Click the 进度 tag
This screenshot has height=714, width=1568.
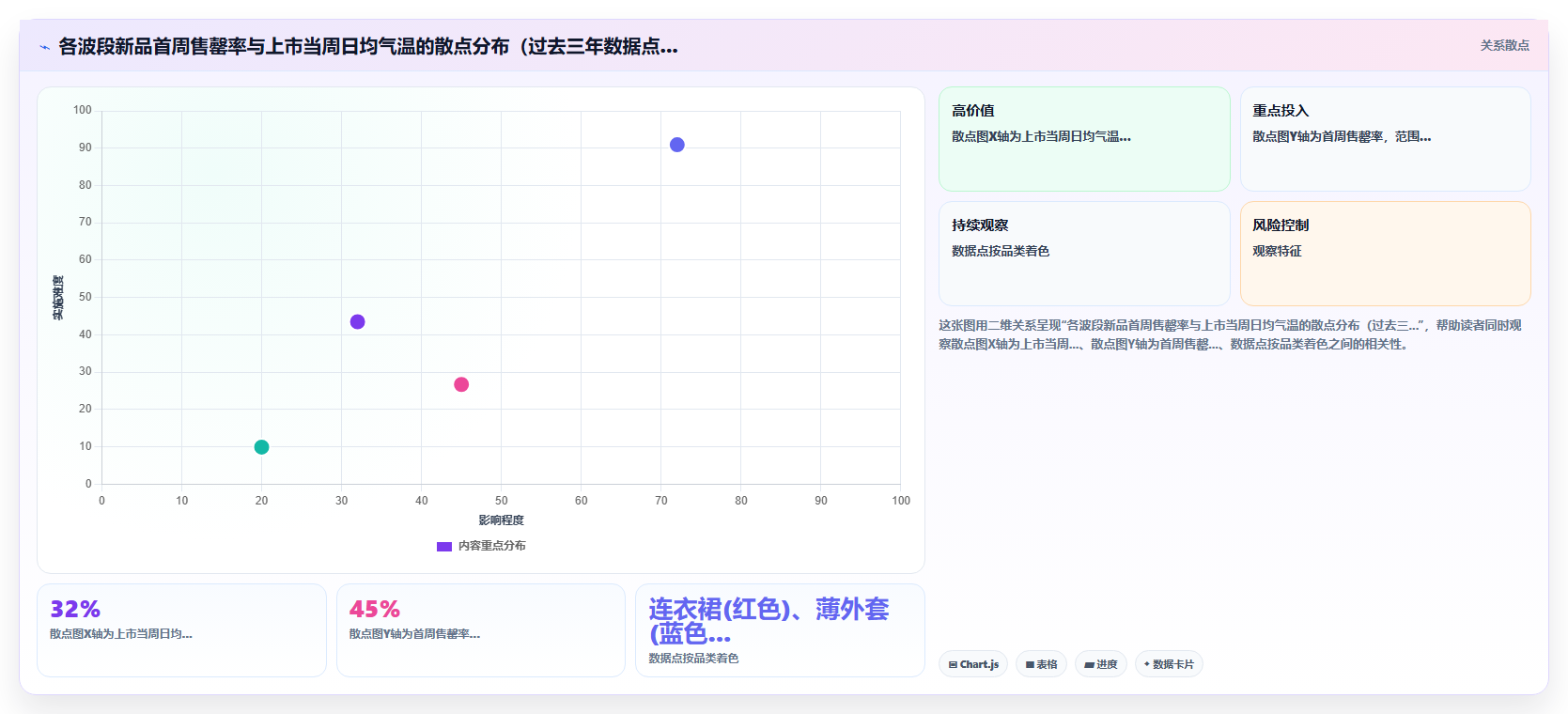pyautogui.click(x=1101, y=664)
